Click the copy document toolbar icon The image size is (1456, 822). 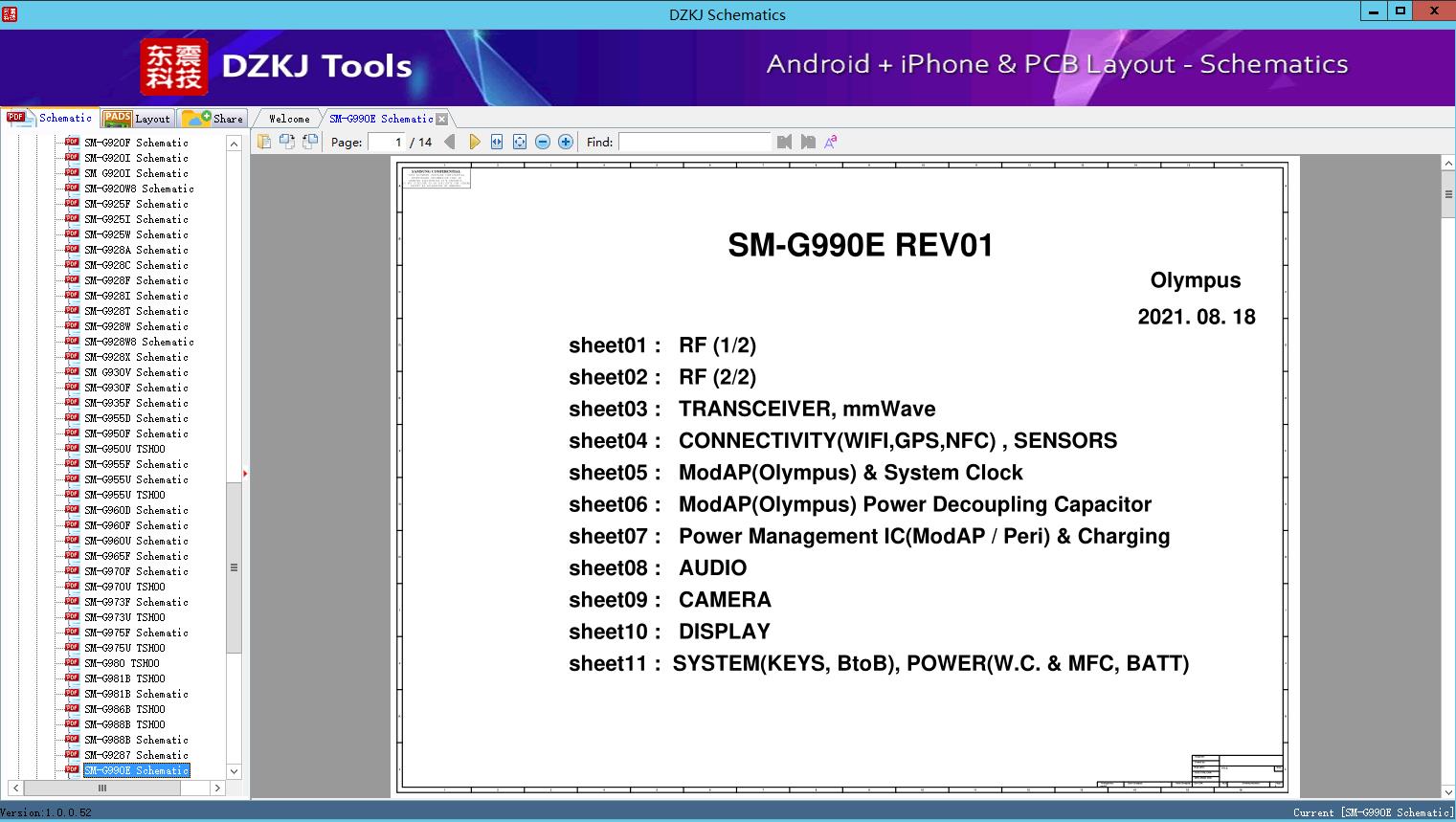(x=263, y=142)
